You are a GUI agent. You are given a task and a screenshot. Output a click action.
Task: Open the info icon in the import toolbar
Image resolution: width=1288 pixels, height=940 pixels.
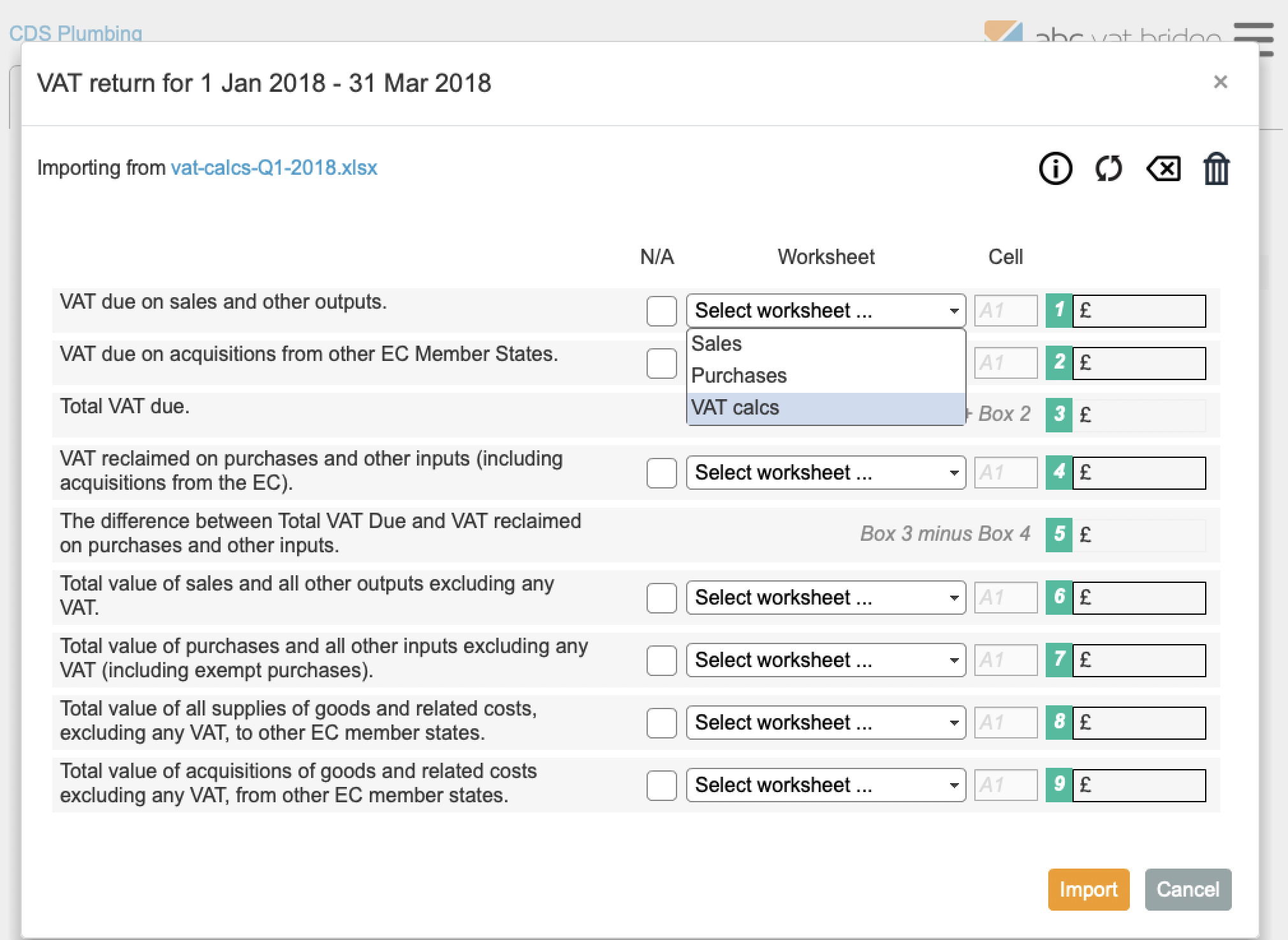pos(1055,168)
